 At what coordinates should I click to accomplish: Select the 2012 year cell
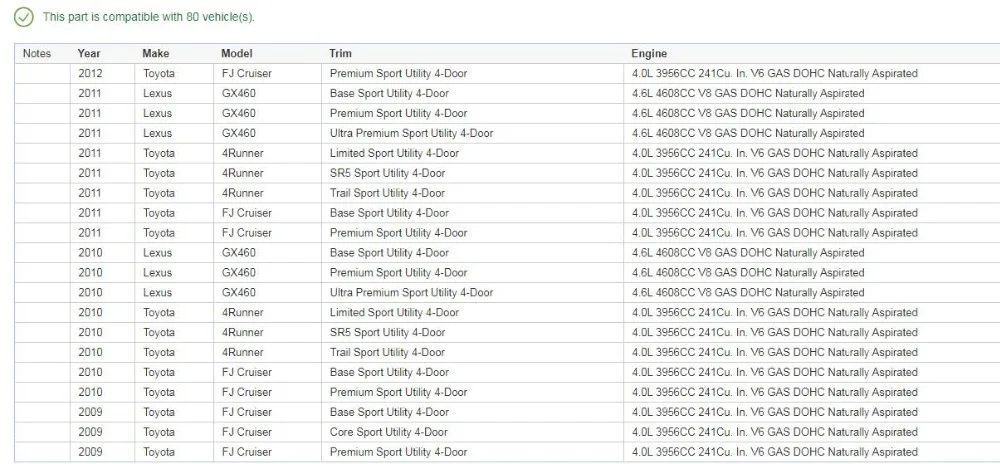click(x=91, y=73)
